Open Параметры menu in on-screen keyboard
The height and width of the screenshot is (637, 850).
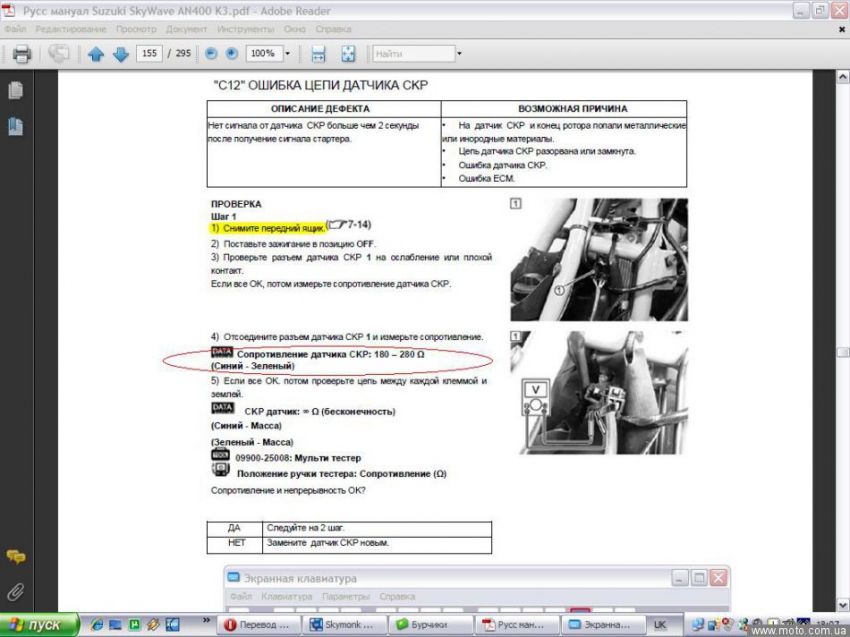point(346,596)
